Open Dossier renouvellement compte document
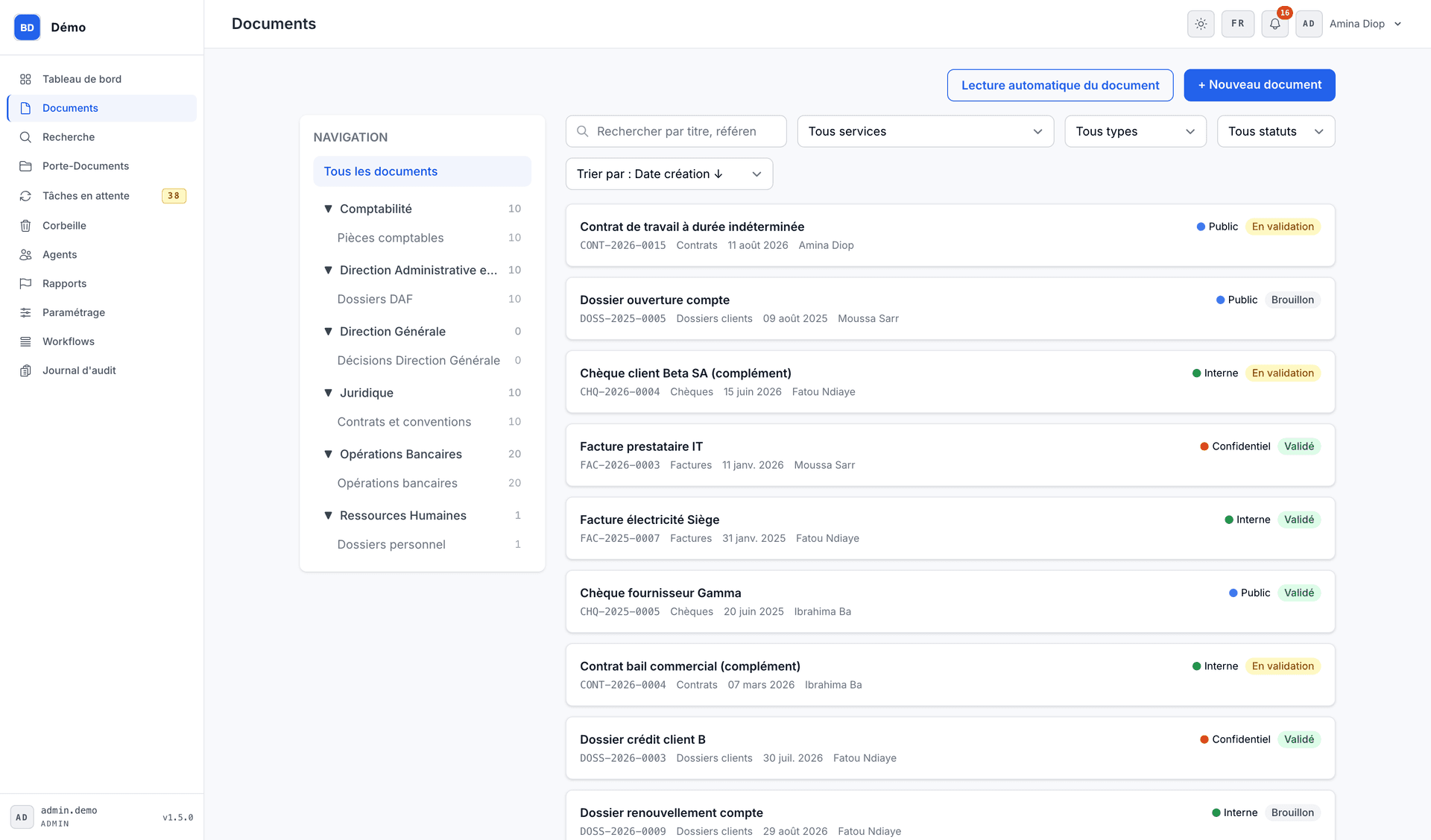Viewport: 1431px width, 840px height. click(x=950, y=815)
